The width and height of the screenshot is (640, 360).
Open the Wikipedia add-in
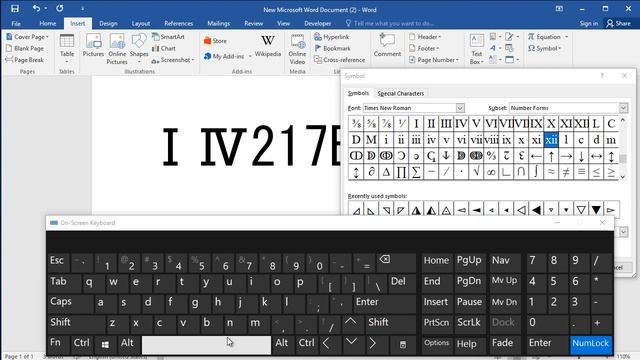click(x=268, y=46)
